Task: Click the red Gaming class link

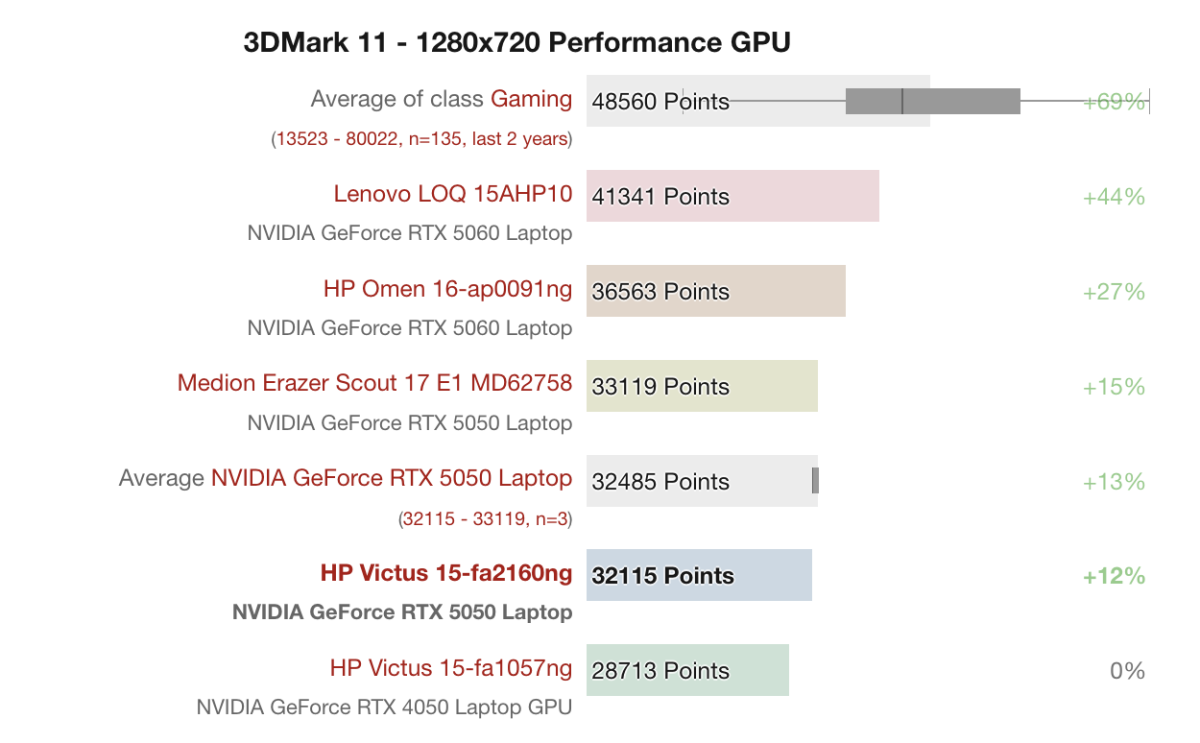Action: pos(531,99)
